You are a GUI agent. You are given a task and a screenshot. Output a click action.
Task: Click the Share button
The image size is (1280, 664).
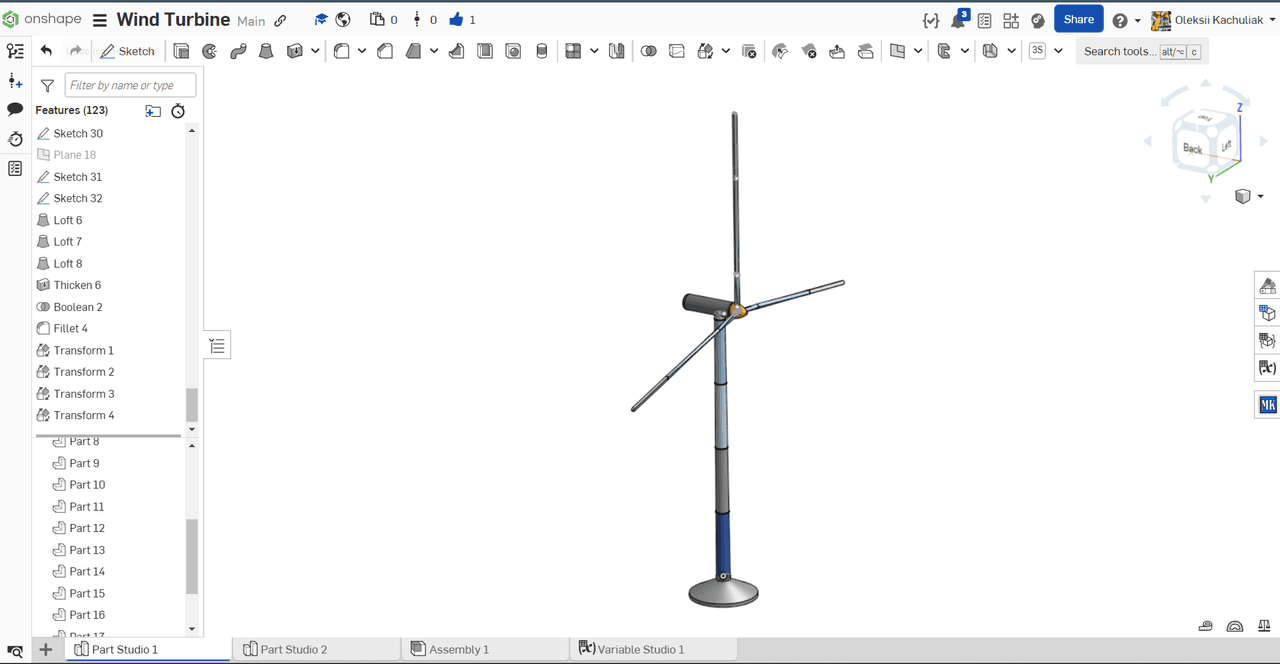[1078, 19]
